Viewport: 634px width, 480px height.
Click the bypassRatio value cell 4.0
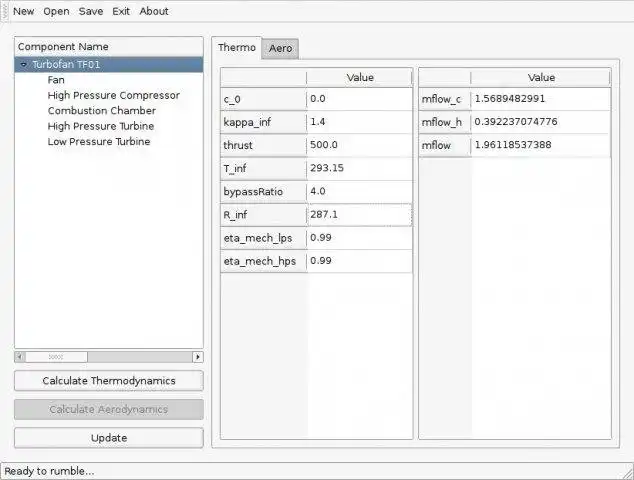coord(359,191)
